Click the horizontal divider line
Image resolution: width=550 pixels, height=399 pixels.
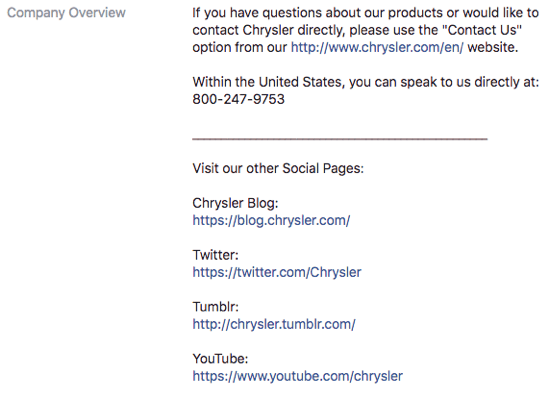click(340, 139)
